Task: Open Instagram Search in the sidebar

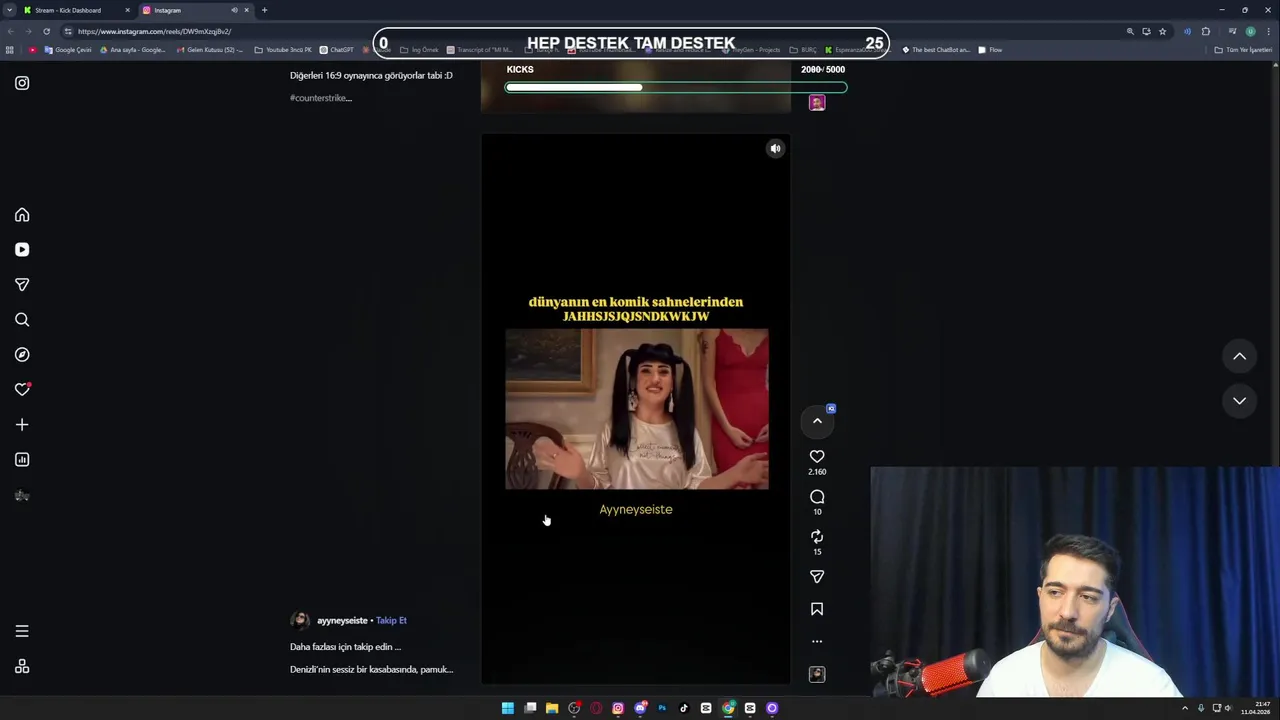Action: pos(22,320)
